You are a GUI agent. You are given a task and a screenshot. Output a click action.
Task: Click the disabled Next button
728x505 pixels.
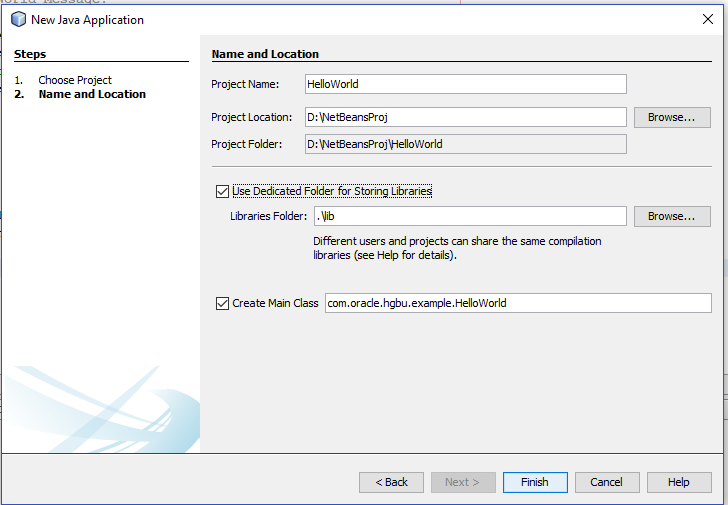tap(463, 482)
